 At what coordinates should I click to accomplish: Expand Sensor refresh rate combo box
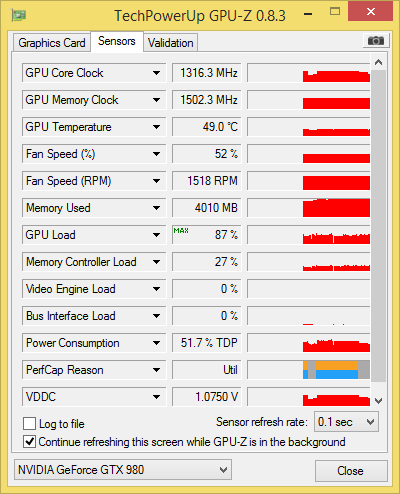point(346,422)
